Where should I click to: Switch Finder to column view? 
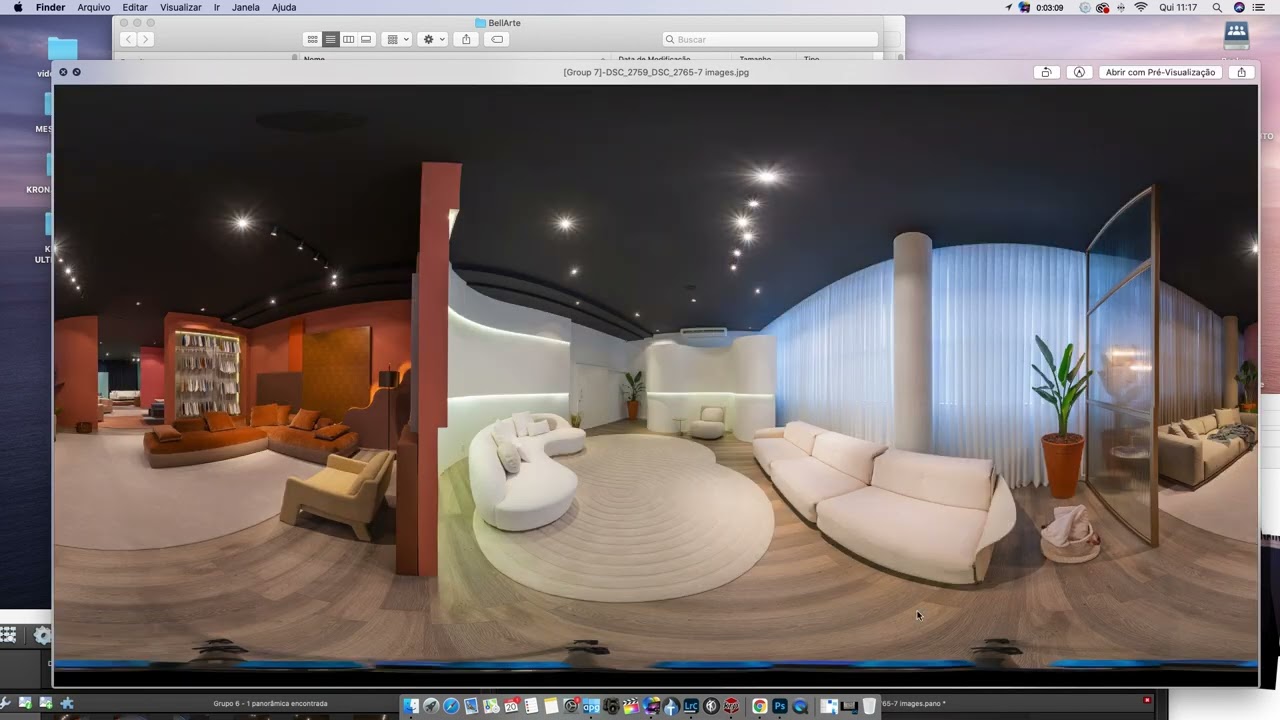(348, 39)
